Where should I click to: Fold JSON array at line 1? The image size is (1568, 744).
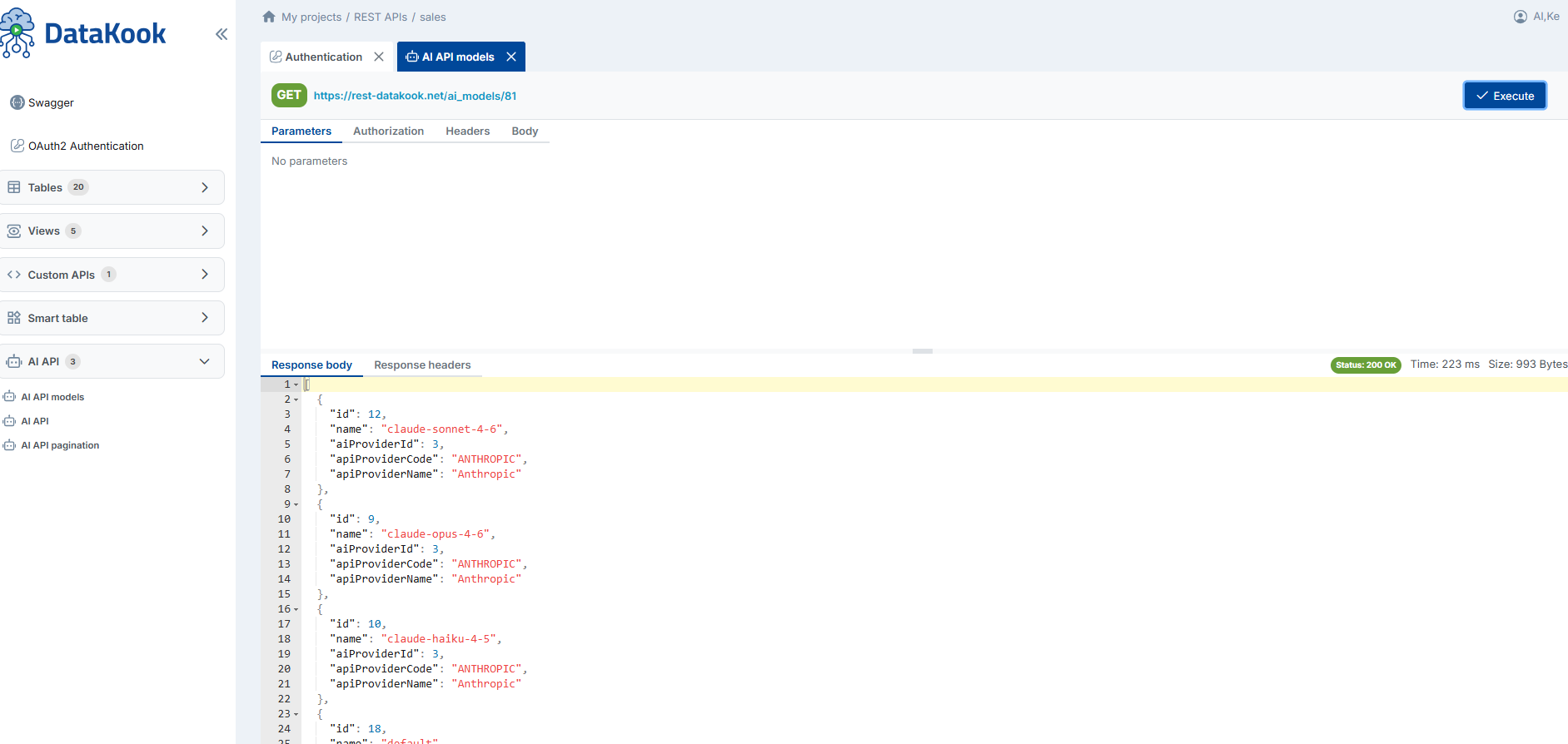point(296,384)
